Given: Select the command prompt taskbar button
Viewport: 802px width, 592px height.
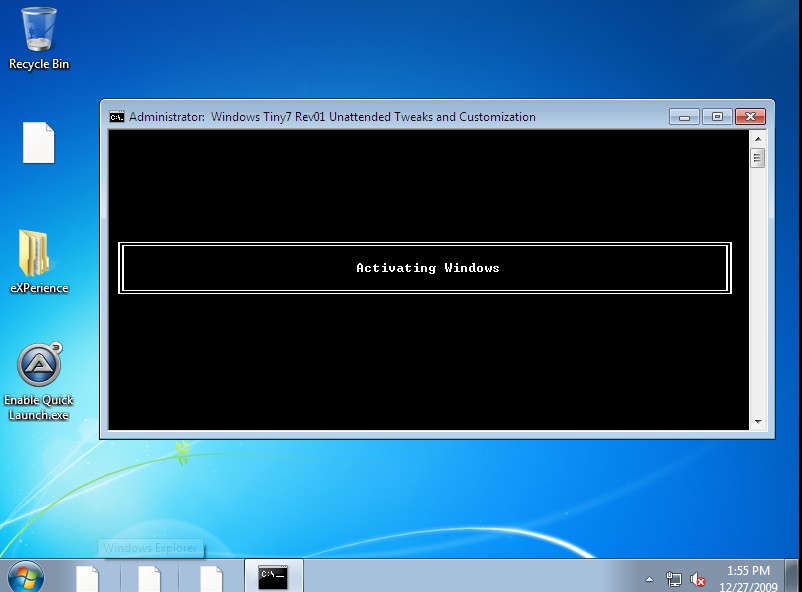Looking at the screenshot, I should [x=273, y=577].
